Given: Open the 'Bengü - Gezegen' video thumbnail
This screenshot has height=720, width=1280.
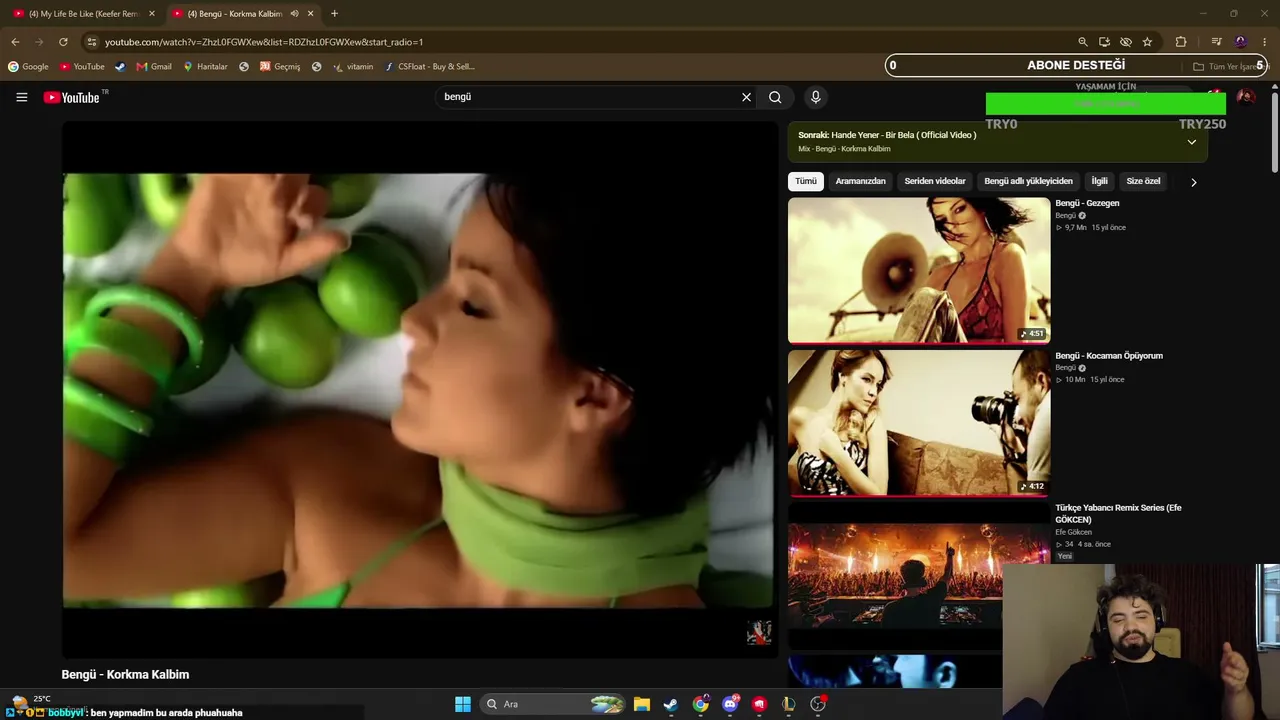Looking at the screenshot, I should [x=919, y=270].
